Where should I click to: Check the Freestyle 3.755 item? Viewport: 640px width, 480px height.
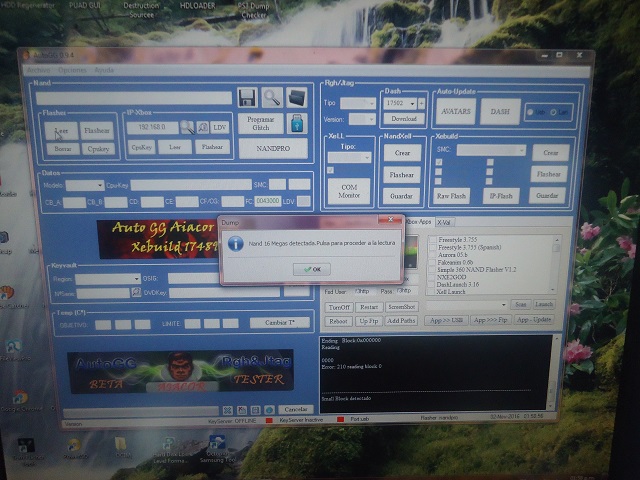[431, 238]
